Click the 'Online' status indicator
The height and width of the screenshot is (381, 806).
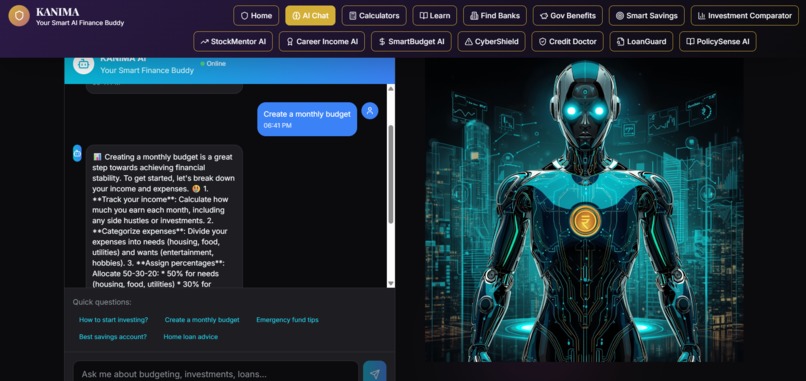(213, 64)
